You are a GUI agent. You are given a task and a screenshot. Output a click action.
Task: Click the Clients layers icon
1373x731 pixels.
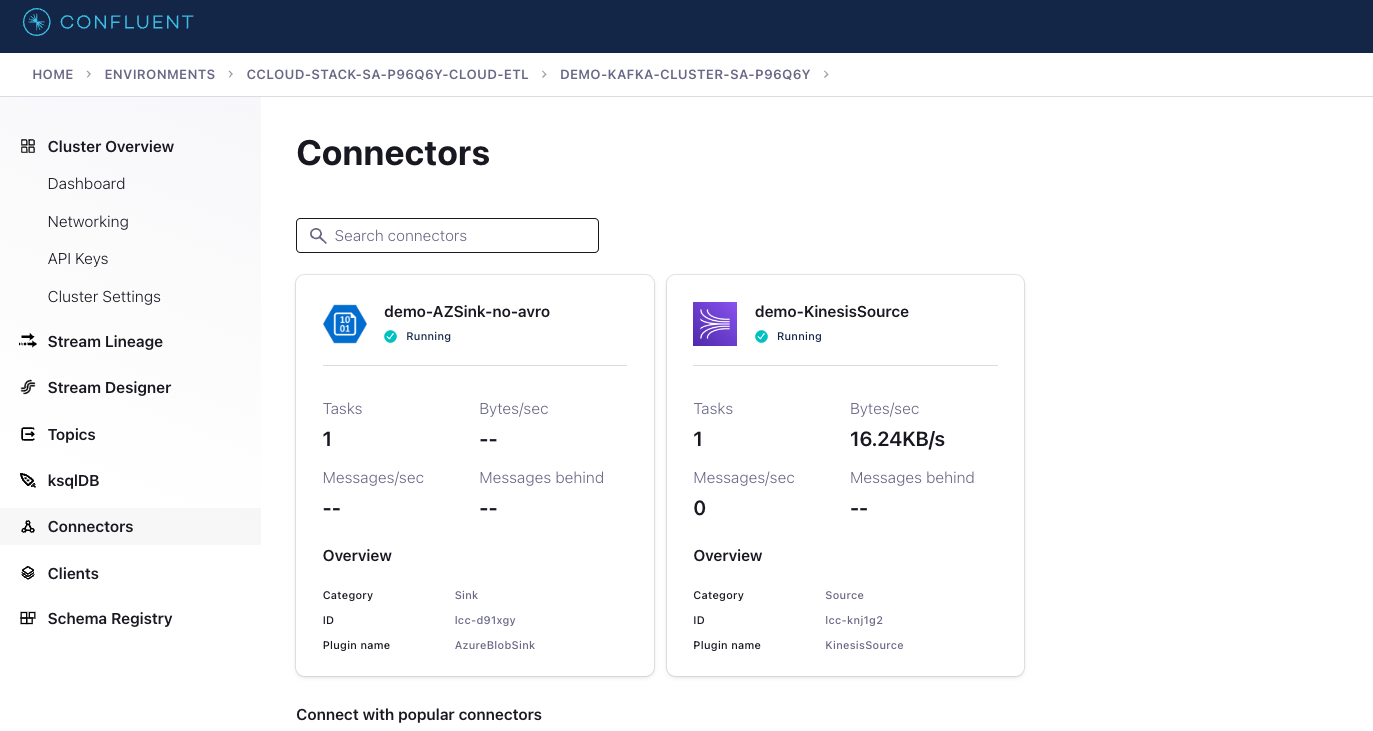point(28,573)
